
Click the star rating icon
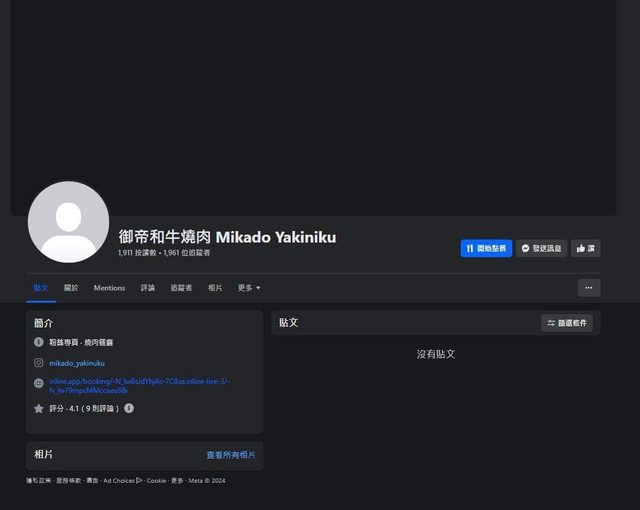(x=39, y=408)
